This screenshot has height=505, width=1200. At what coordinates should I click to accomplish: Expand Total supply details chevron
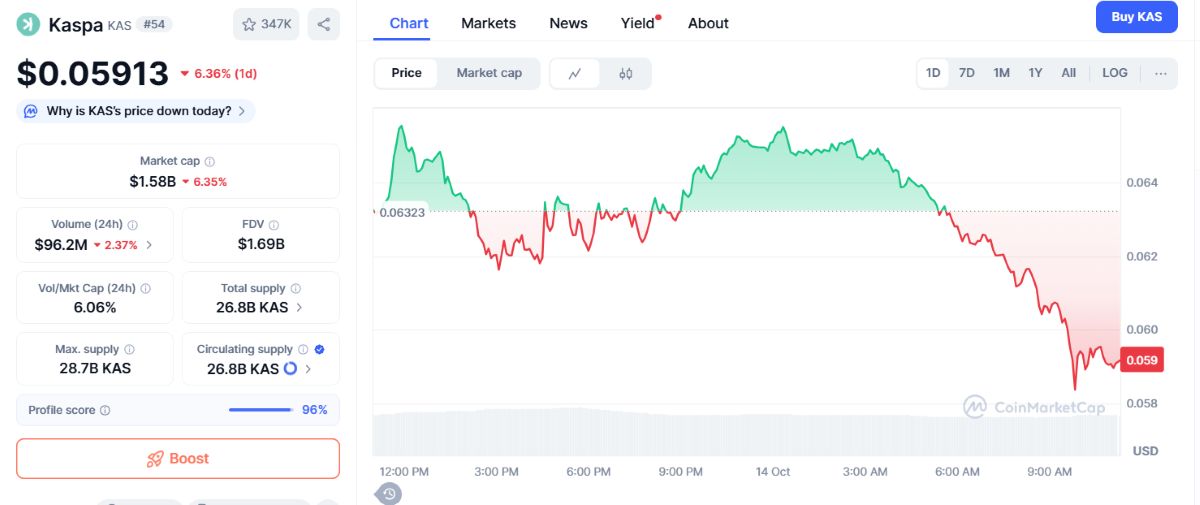click(x=300, y=307)
